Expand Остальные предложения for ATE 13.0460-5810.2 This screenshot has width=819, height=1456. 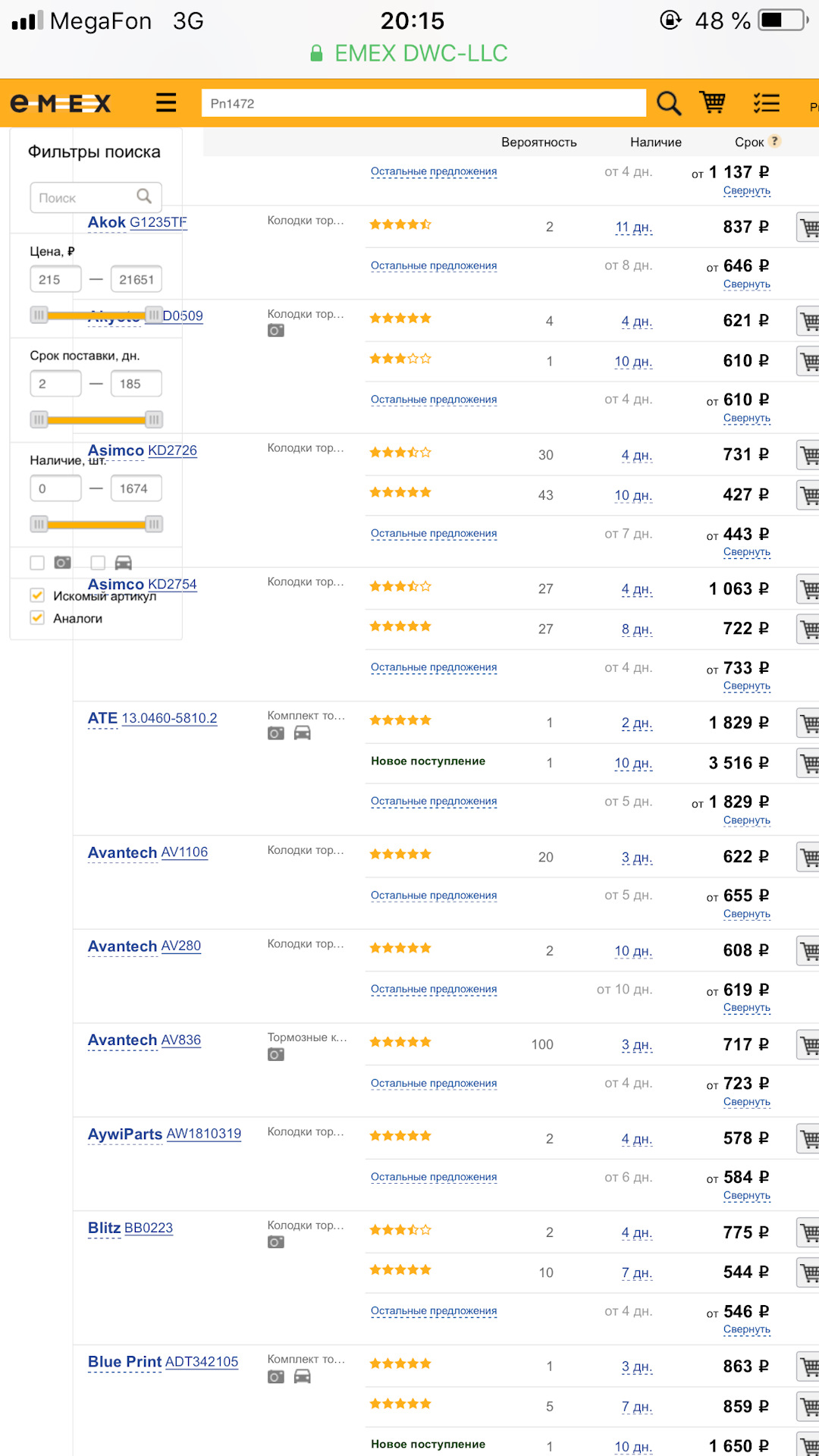tap(434, 802)
